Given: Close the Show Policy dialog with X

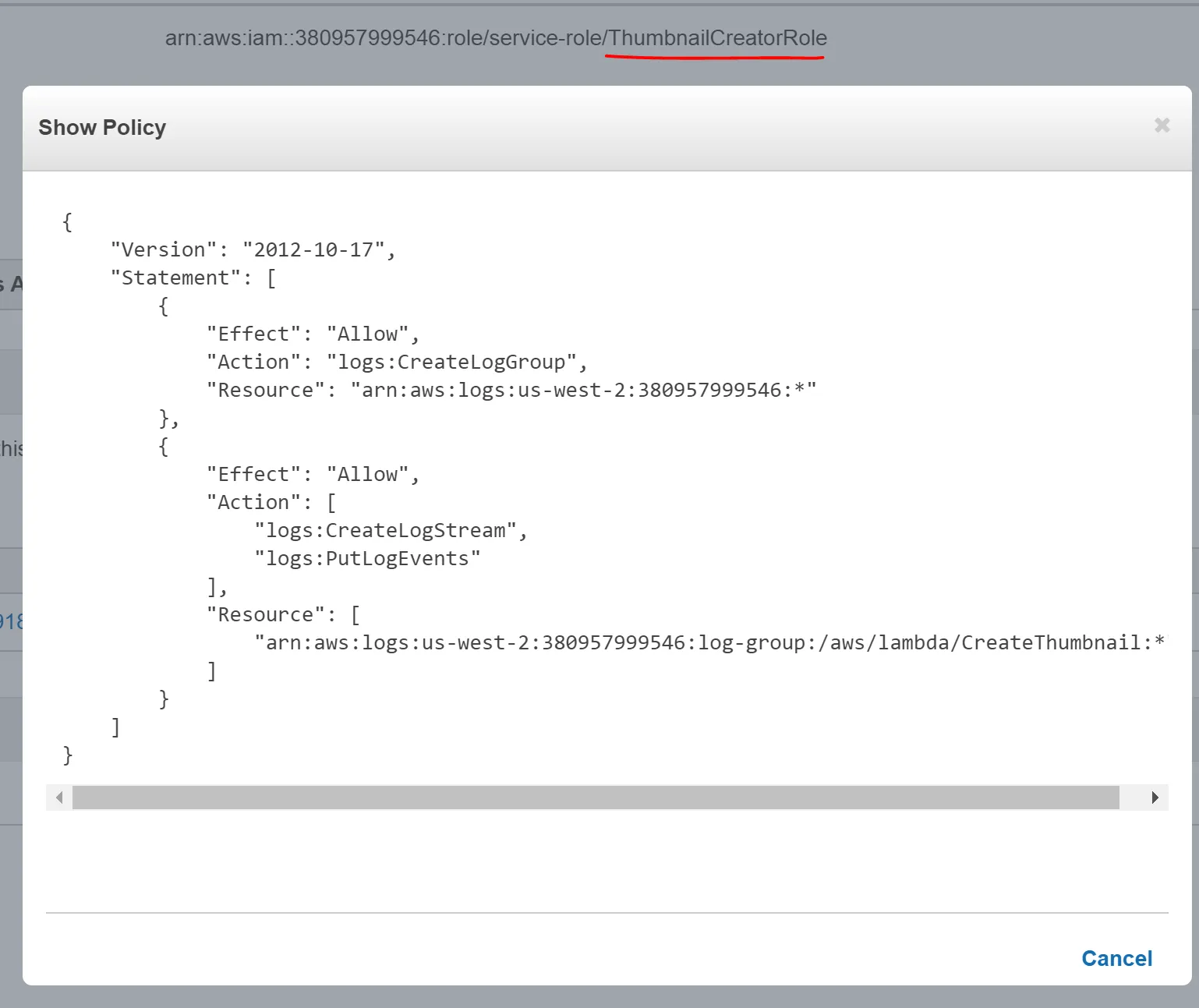Looking at the screenshot, I should pyautogui.click(x=1162, y=126).
